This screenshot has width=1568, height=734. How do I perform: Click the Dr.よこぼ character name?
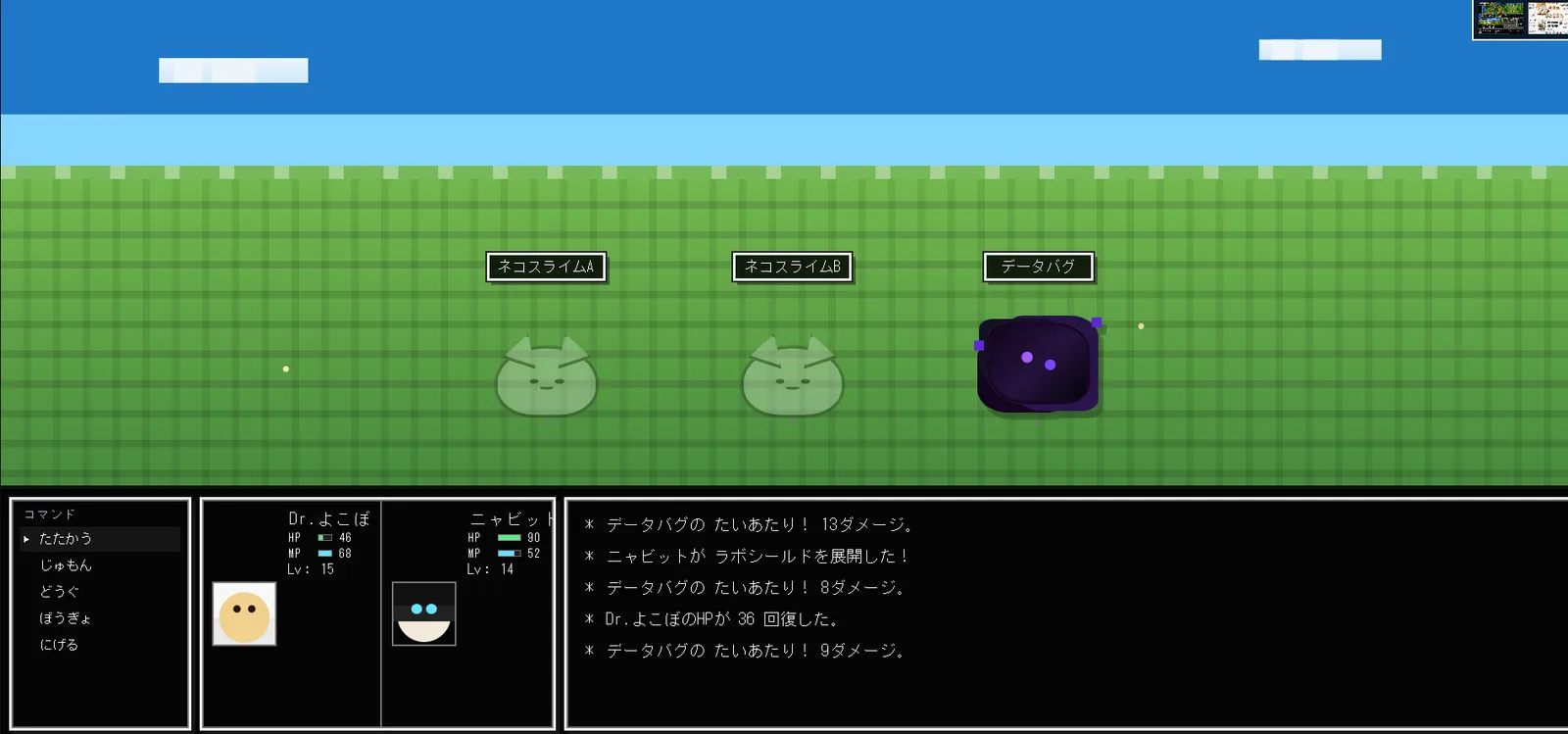(329, 519)
